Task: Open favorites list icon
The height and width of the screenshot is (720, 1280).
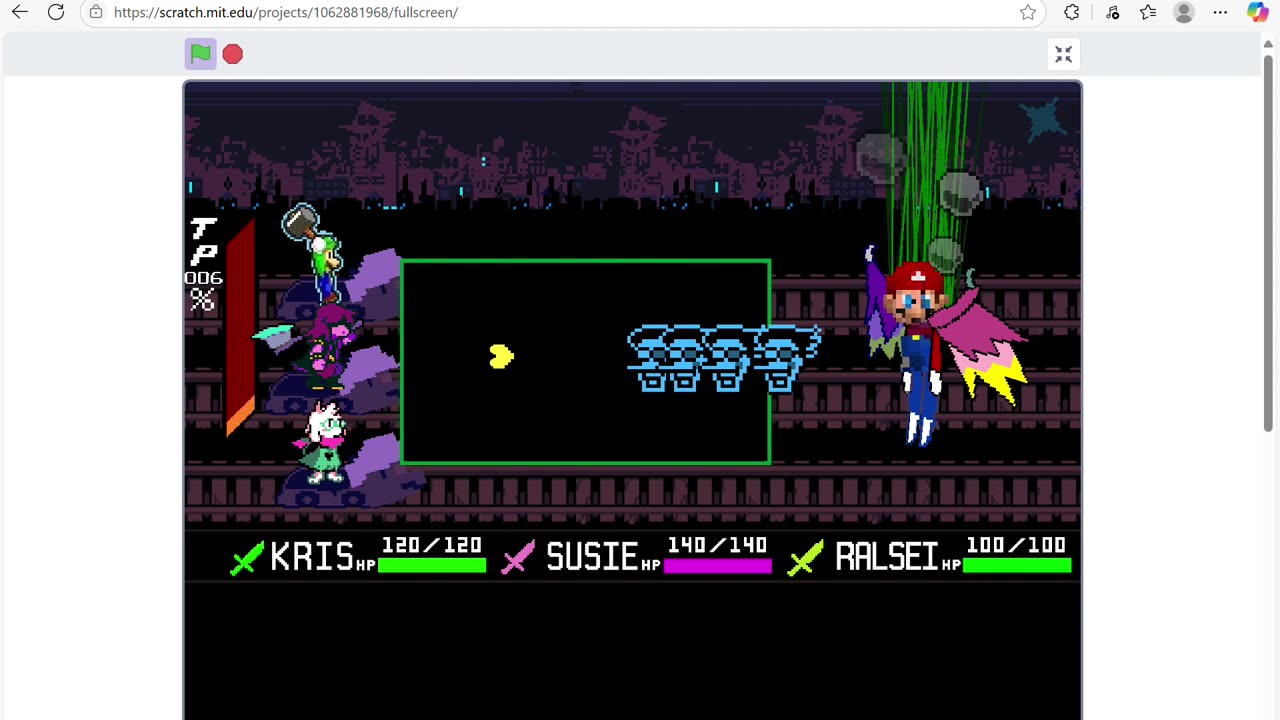Action: 1148,12
